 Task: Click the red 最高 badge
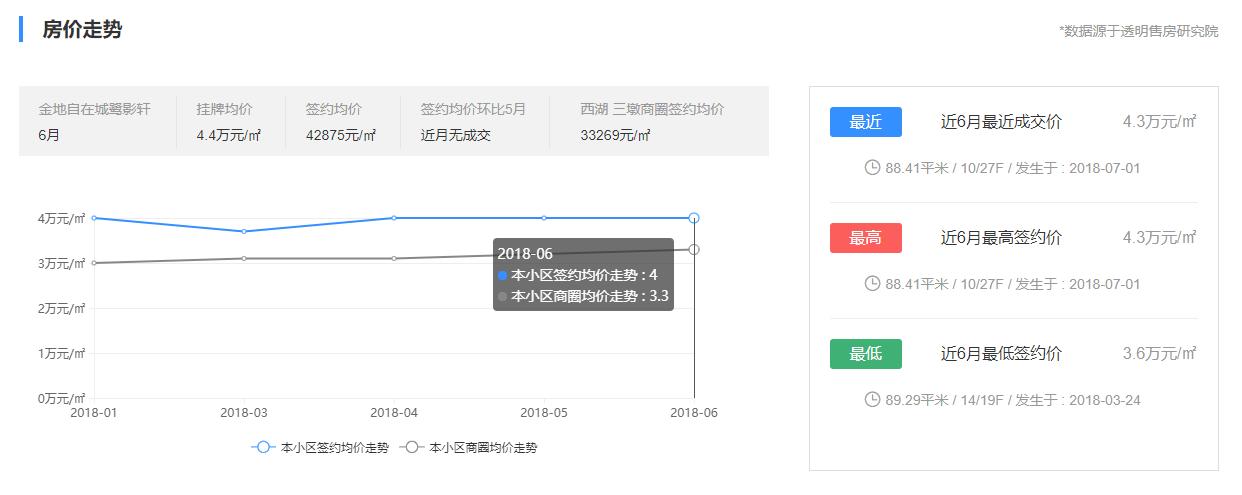click(866, 238)
